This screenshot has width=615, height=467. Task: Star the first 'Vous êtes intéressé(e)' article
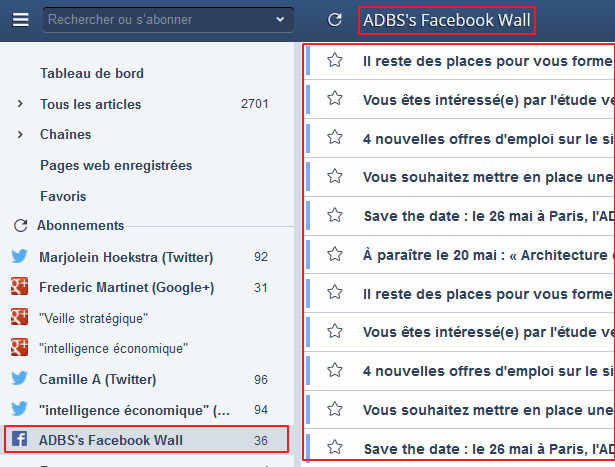click(x=335, y=98)
